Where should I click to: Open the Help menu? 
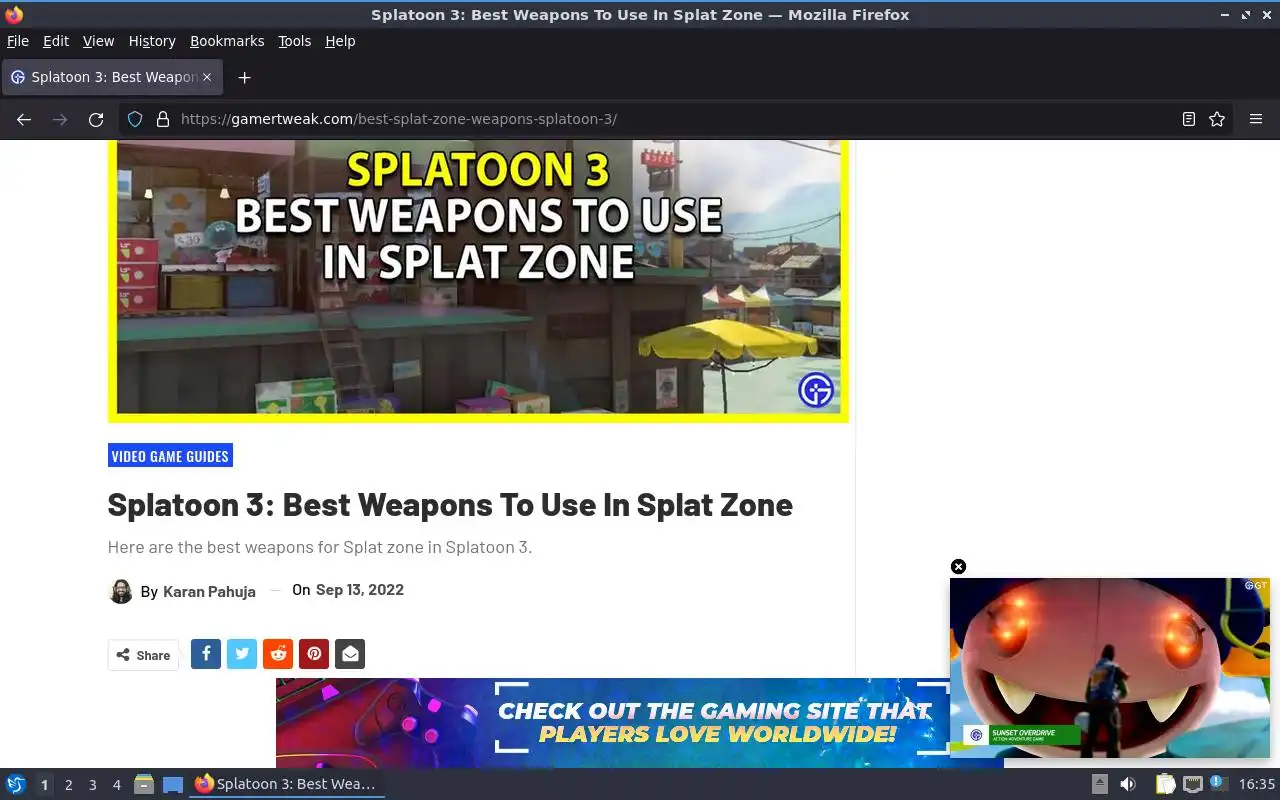pos(340,41)
